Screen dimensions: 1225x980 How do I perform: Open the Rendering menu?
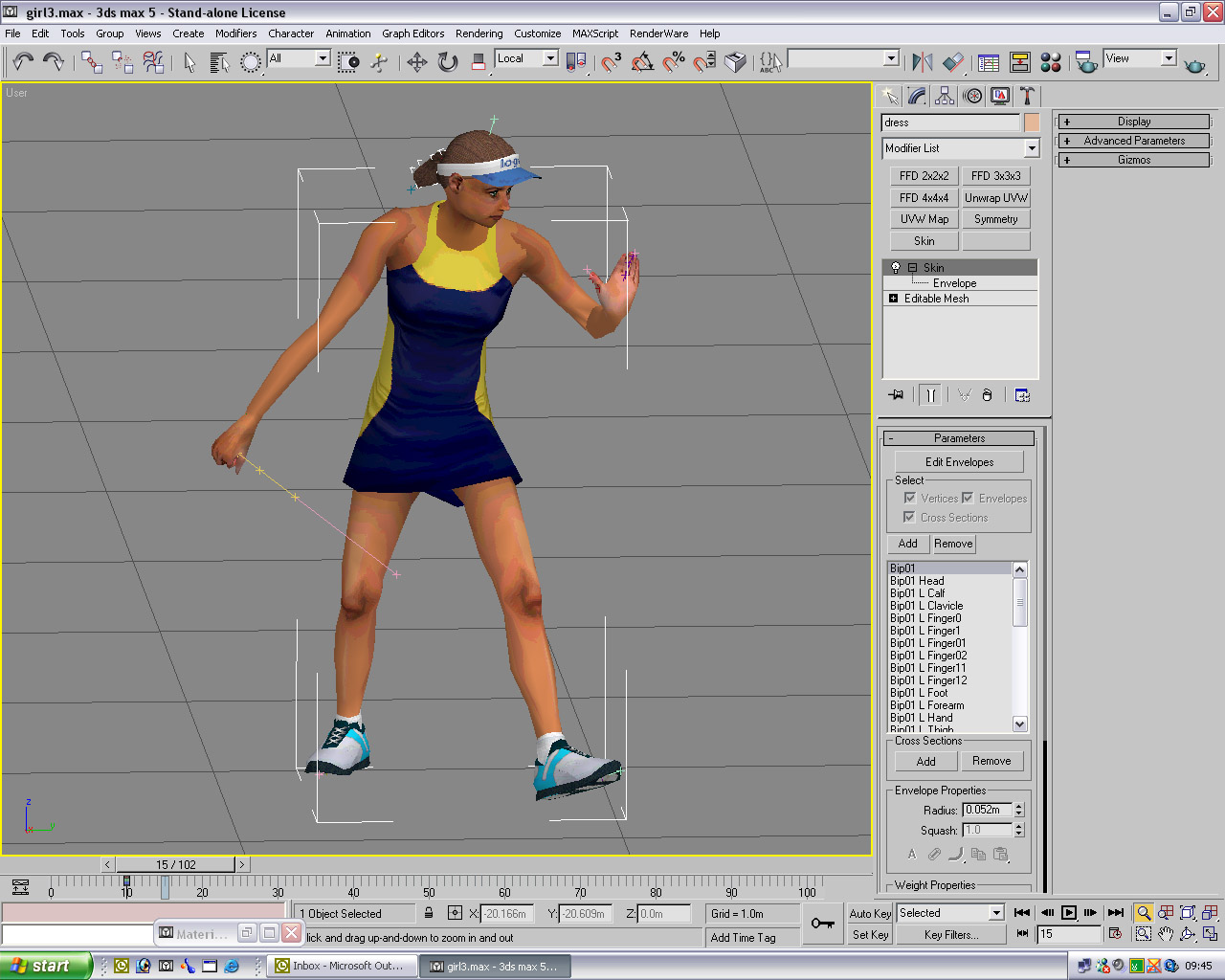[479, 33]
